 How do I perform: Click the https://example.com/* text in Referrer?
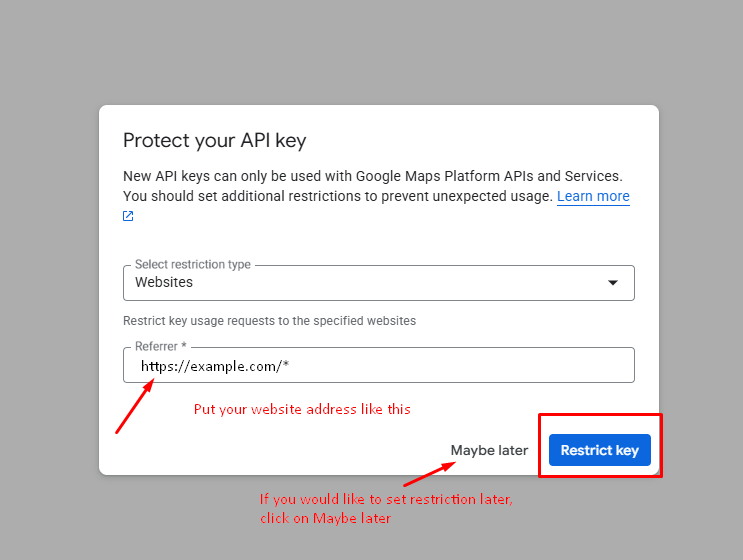pos(215,366)
